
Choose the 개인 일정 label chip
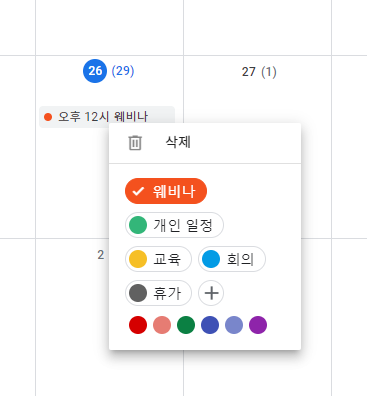pos(174,225)
